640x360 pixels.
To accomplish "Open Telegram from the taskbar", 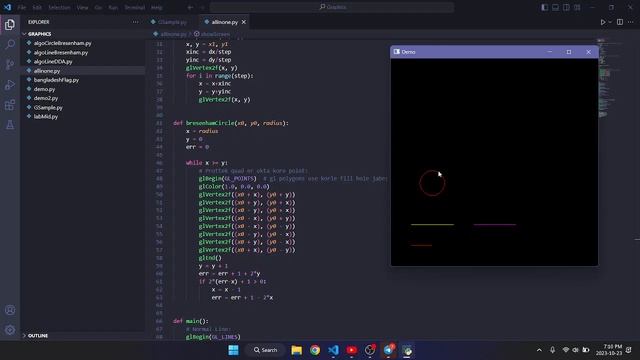I will (388, 350).
